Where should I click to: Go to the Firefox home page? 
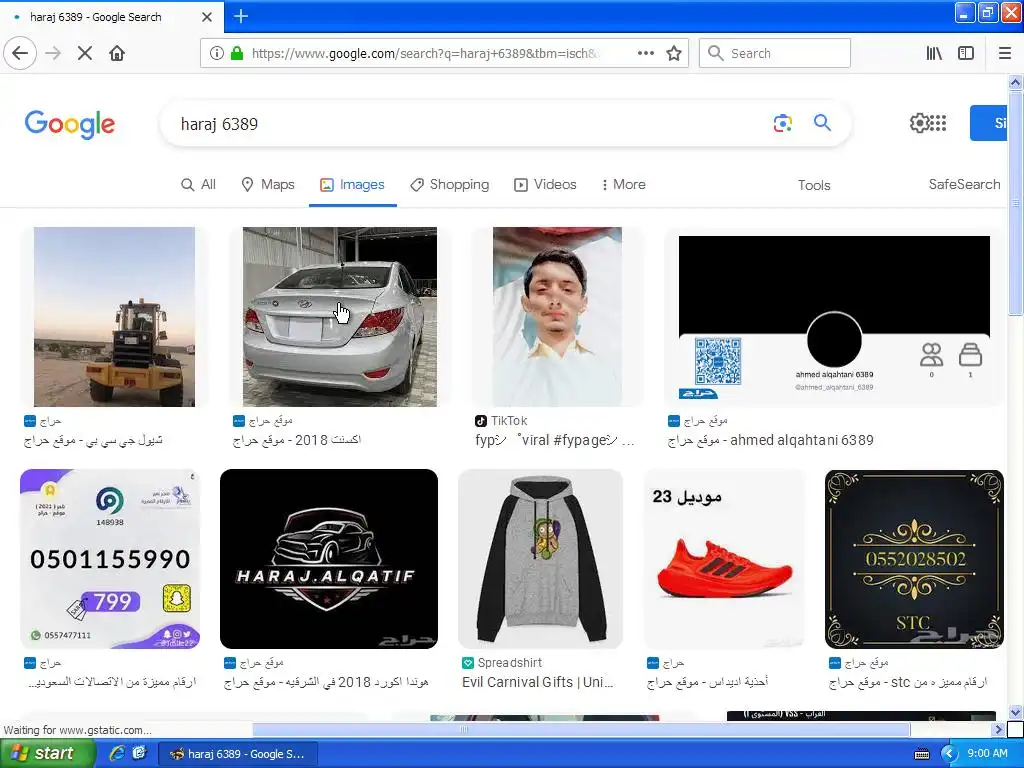[x=117, y=53]
